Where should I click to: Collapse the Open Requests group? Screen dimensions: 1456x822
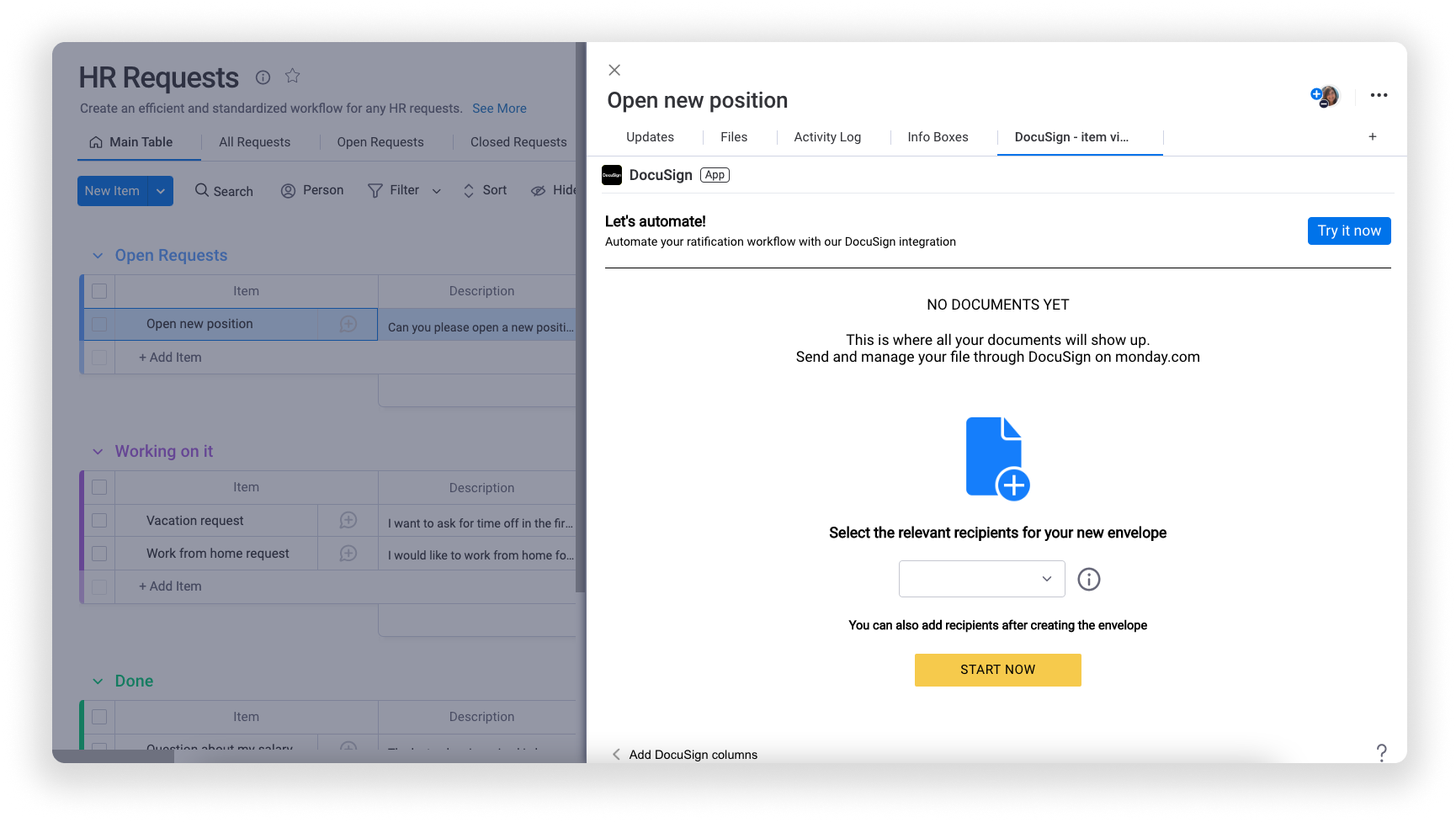pyautogui.click(x=98, y=255)
